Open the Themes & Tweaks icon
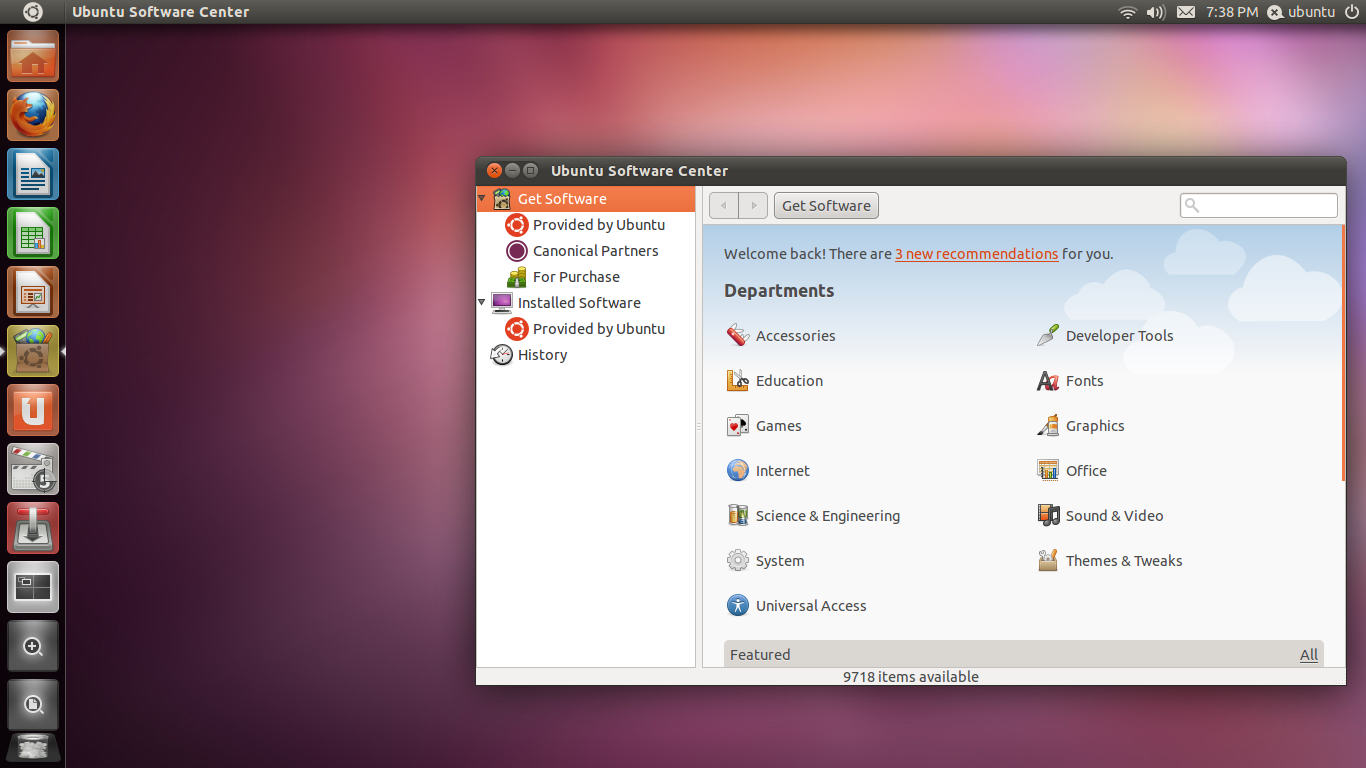Image resolution: width=1366 pixels, height=768 pixels. point(1048,561)
